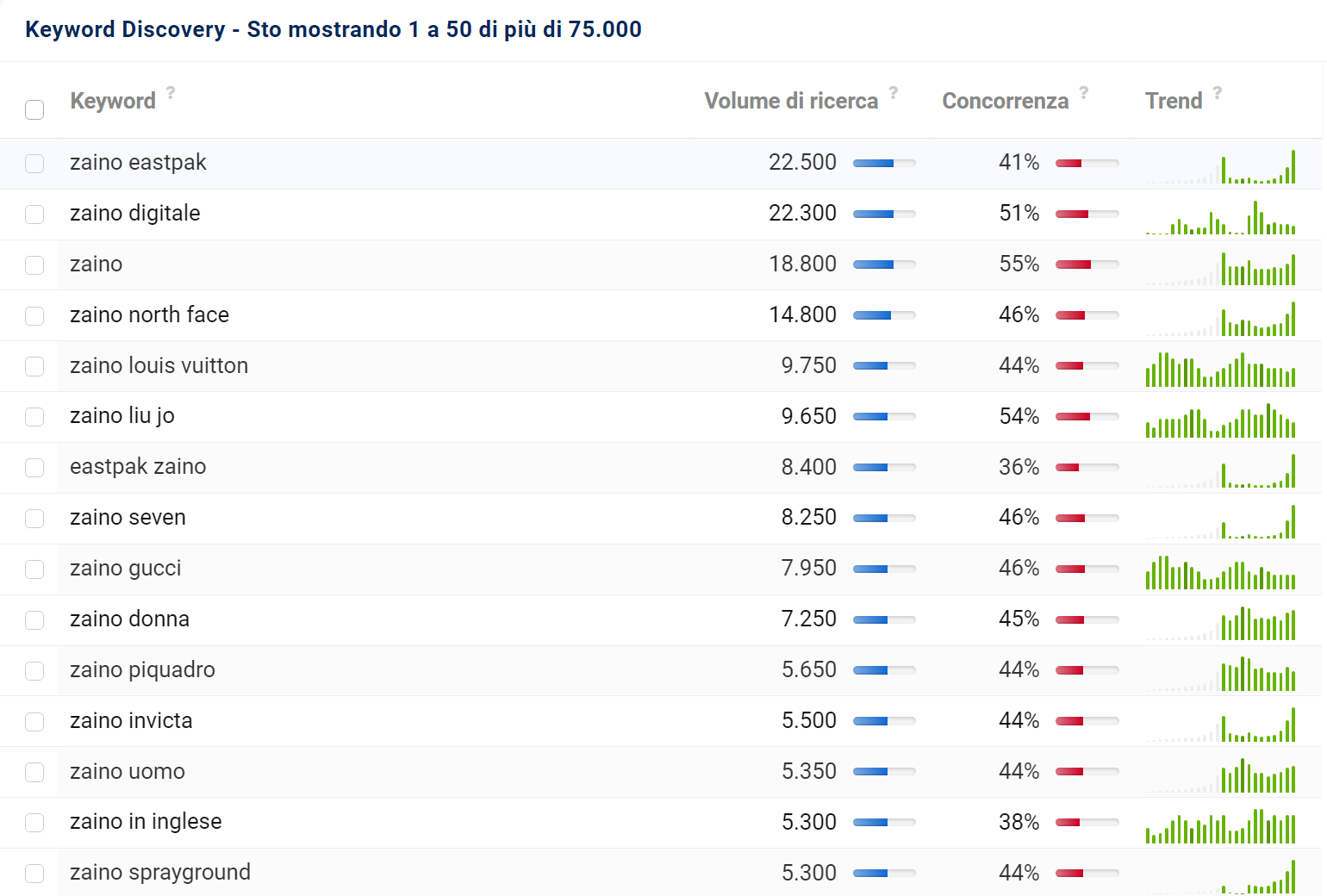Image resolution: width=1327 pixels, height=896 pixels.
Task: Sort by Trend column header
Action: click(x=1173, y=101)
